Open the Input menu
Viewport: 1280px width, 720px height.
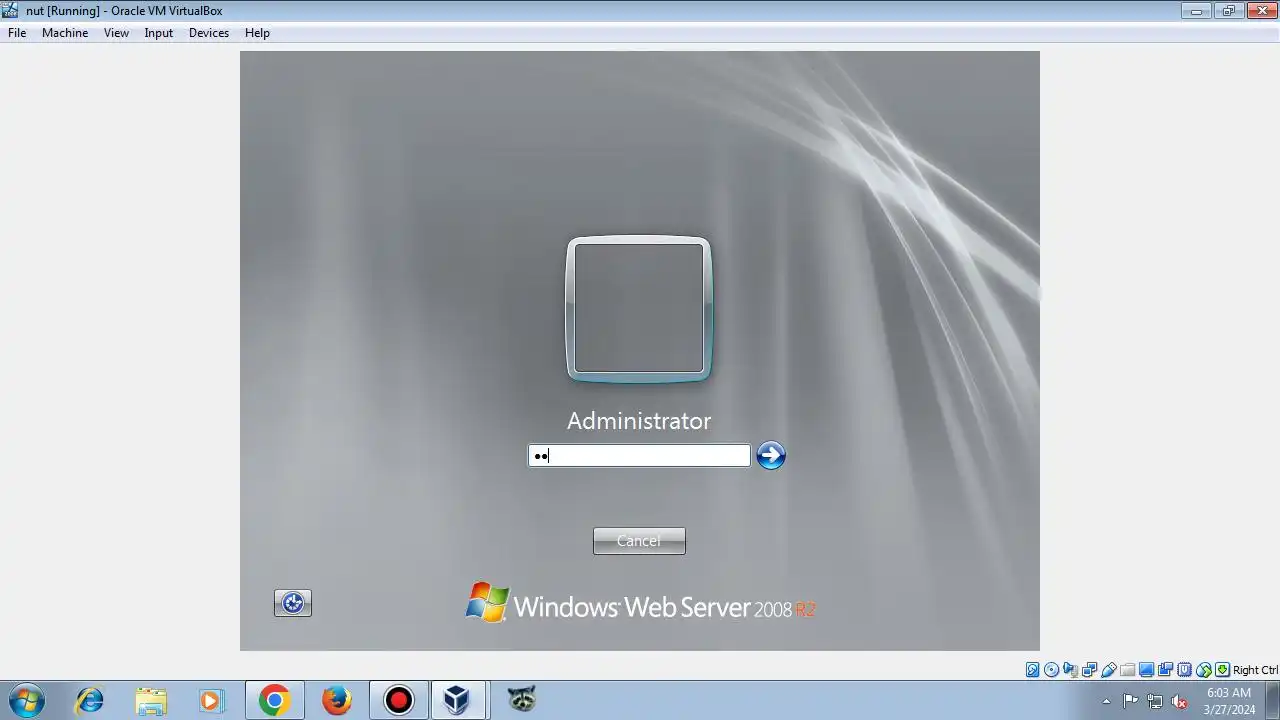click(x=158, y=33)
